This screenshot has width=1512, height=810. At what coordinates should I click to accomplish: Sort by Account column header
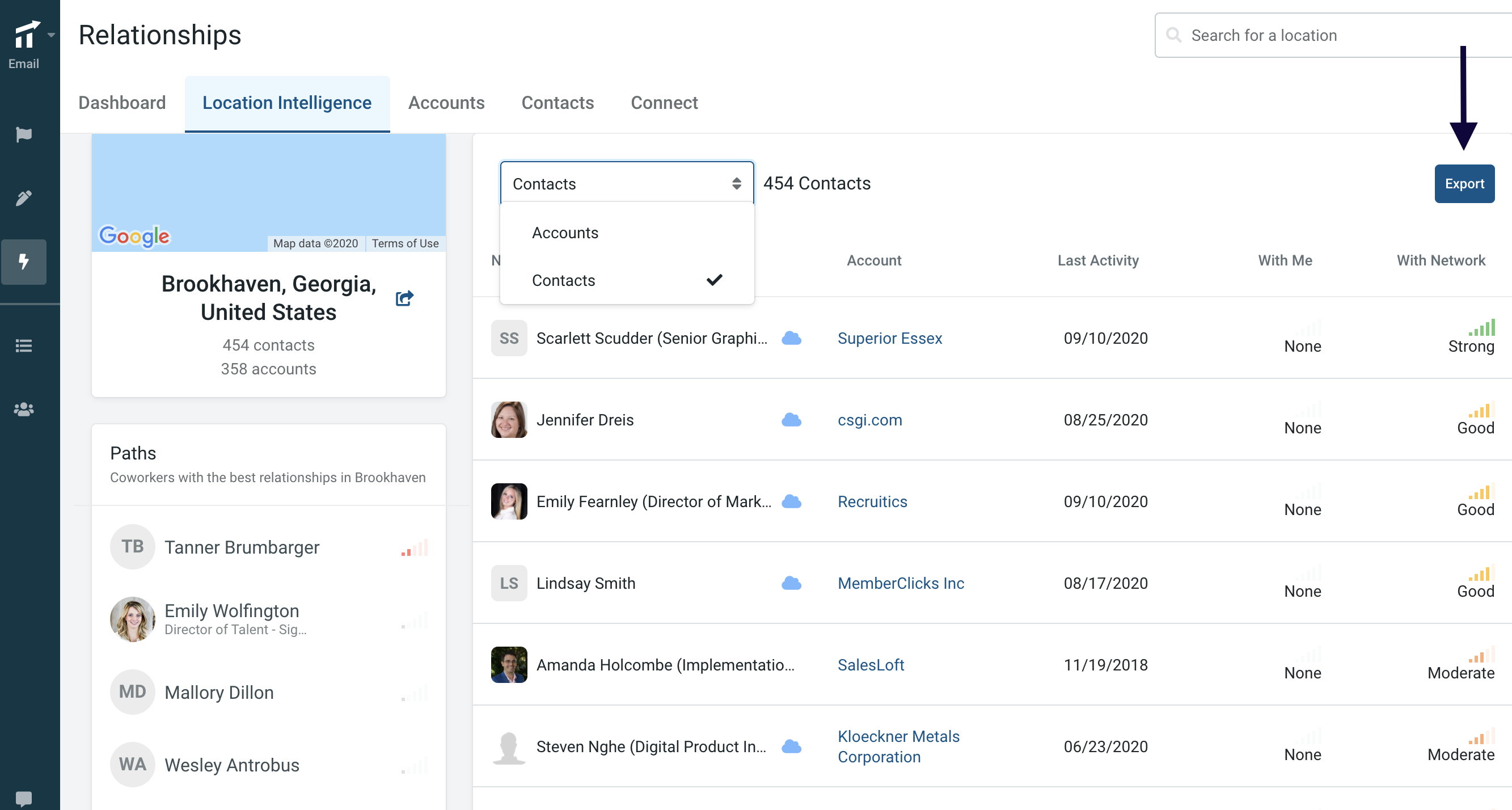click(x=873, y=260)
